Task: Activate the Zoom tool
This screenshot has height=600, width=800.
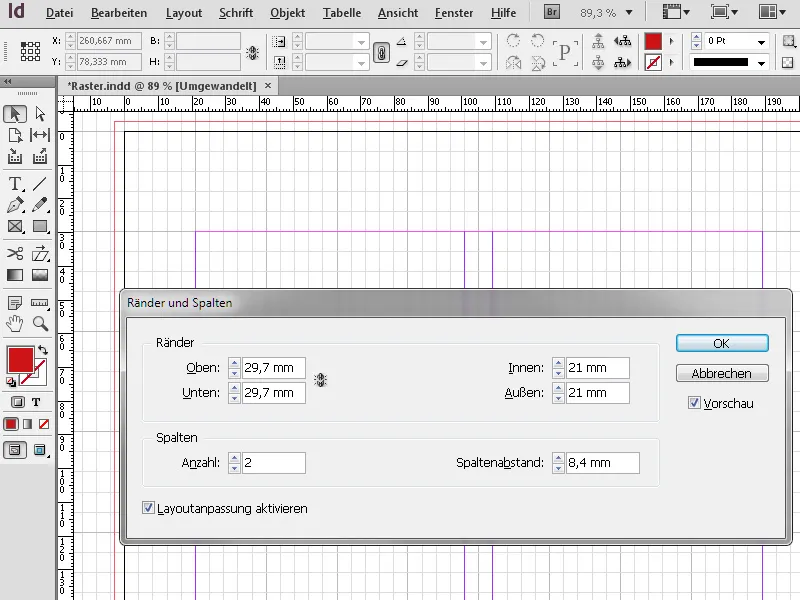Action: [x=40, y=323]
